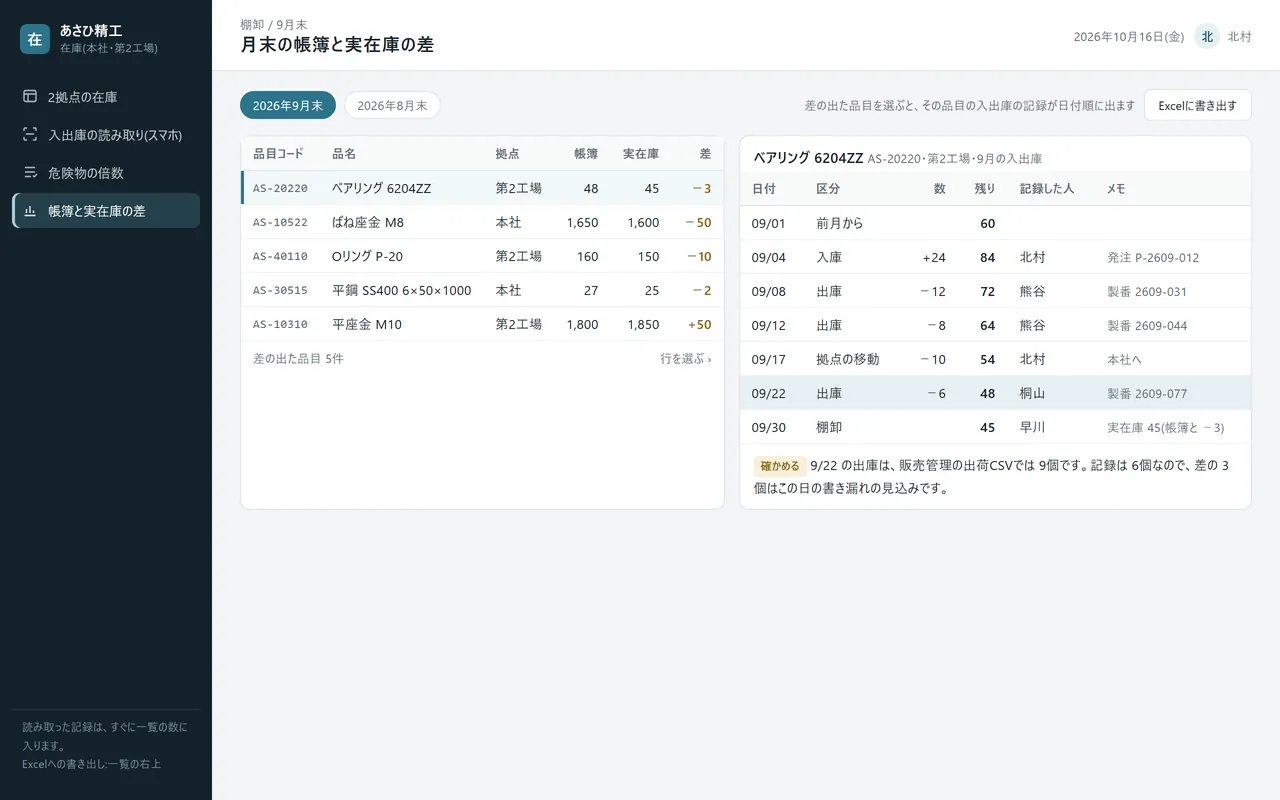The width and height of the screenshot is (1280, 800).
Task: Click 行を選ぶ › hint text
Action: 686,358
